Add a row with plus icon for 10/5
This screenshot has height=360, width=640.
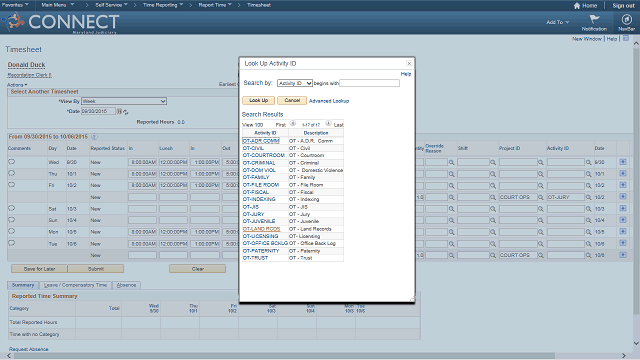(x=623, y=231)
